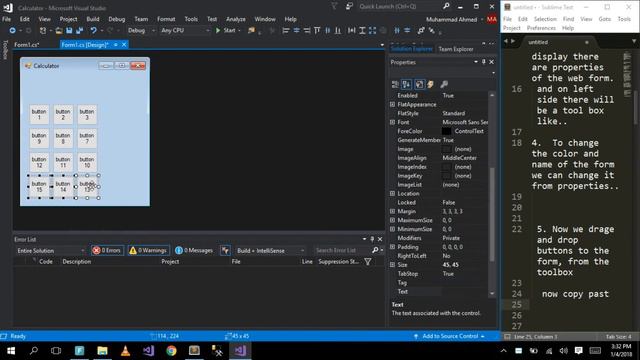
Task: Click button 8 on the Calculator form
Action: point(63,138)
